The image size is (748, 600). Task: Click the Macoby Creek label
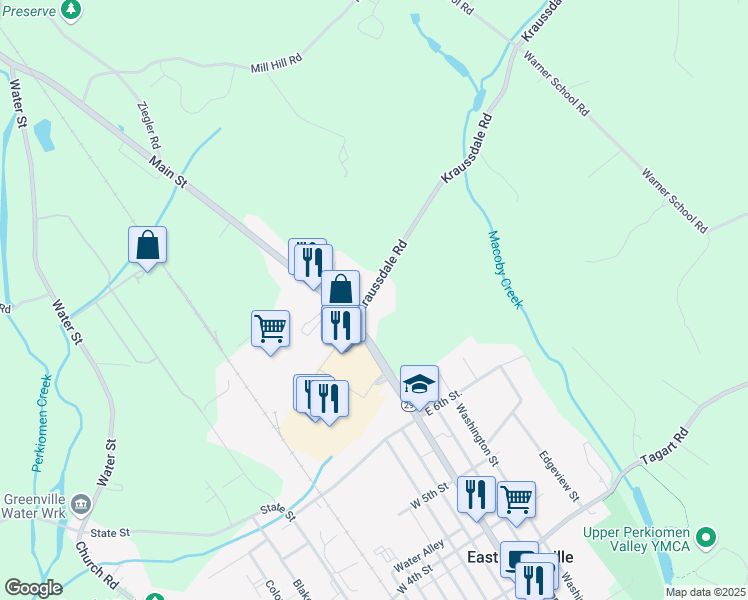point(505,270)
